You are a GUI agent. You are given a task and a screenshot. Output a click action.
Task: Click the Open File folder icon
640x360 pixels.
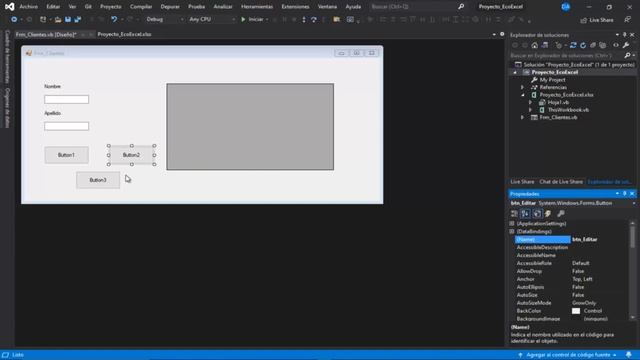[x=58, y=20]
